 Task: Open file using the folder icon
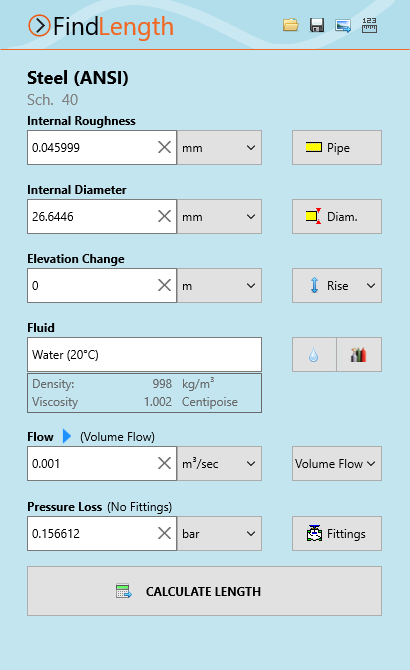coord(290,25)
